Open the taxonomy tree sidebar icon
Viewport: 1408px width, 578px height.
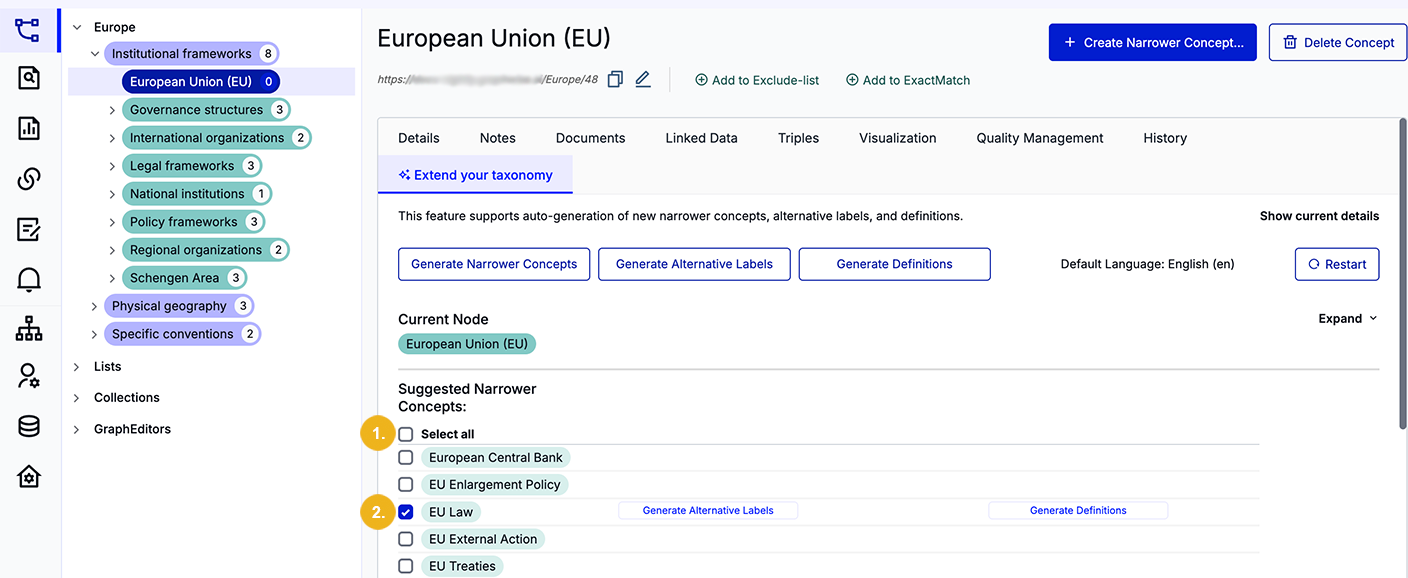(28, 29)
